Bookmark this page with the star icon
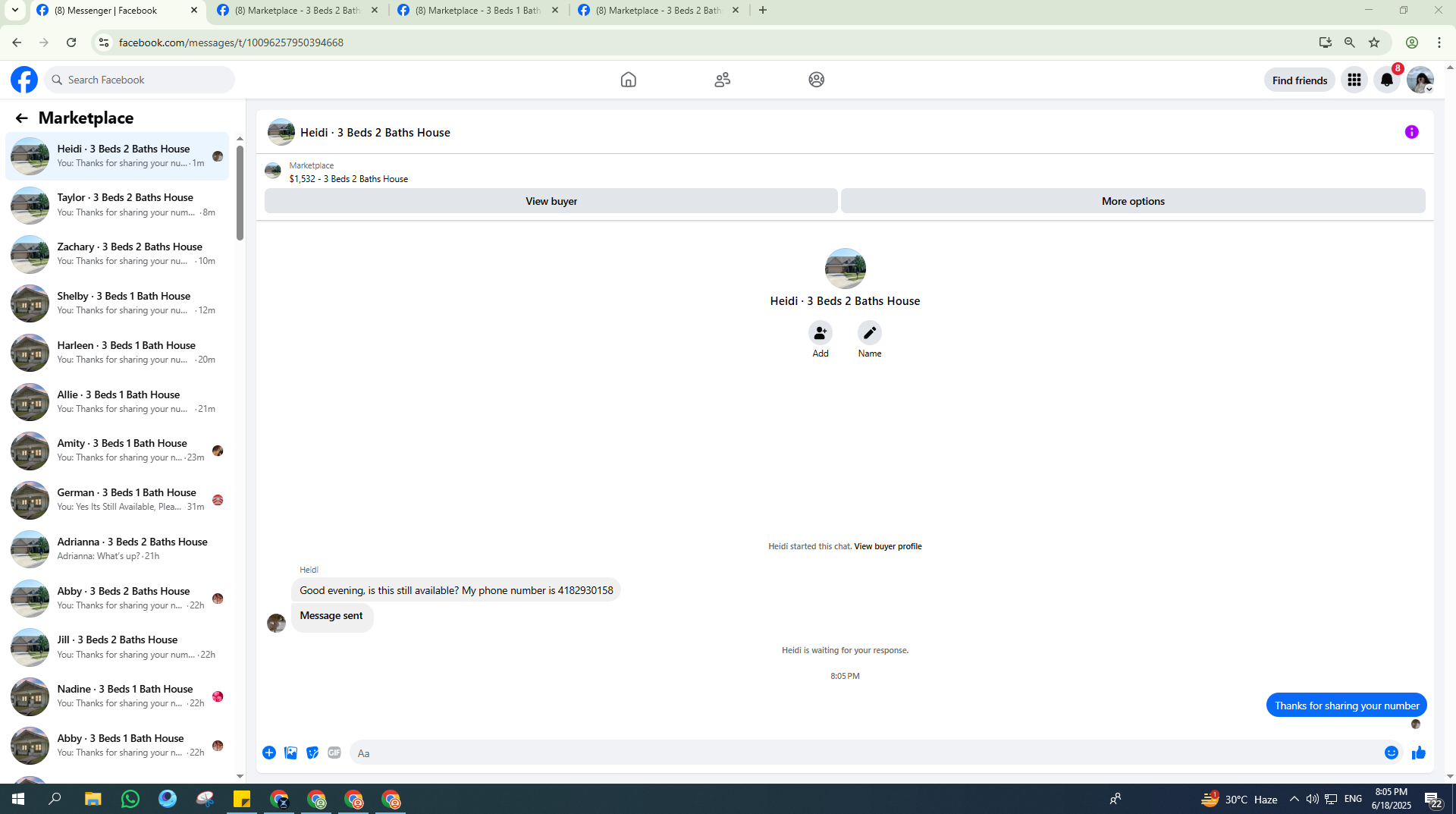Image resolution: width=1456 pixels, height=814 pixels. point(1374,42)
